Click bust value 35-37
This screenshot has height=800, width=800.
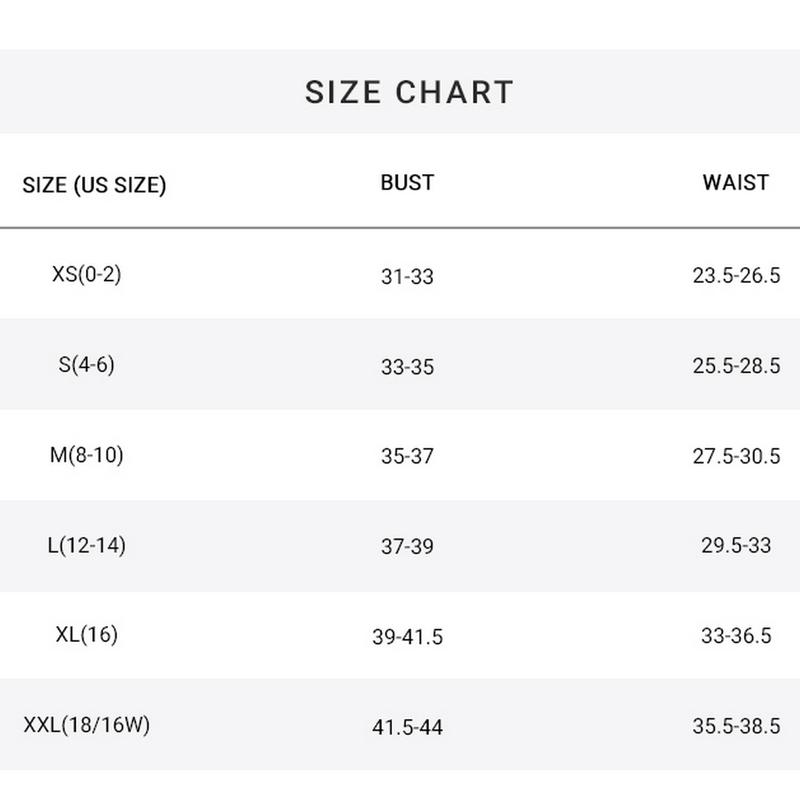click(x=407, y=456)
